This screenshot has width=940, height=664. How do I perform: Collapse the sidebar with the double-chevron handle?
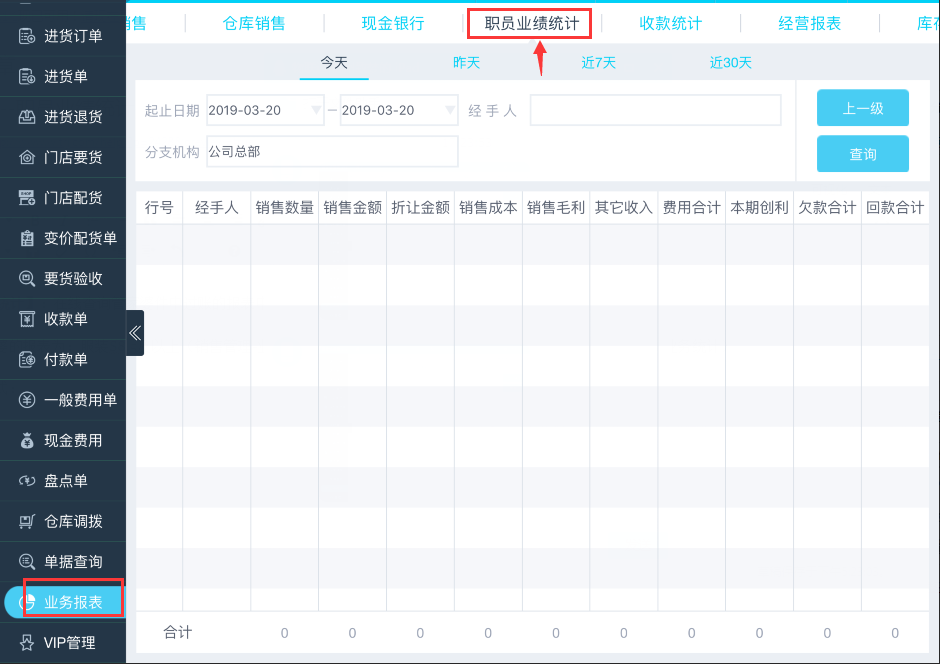pyautogui.click(x=135, y=333)
